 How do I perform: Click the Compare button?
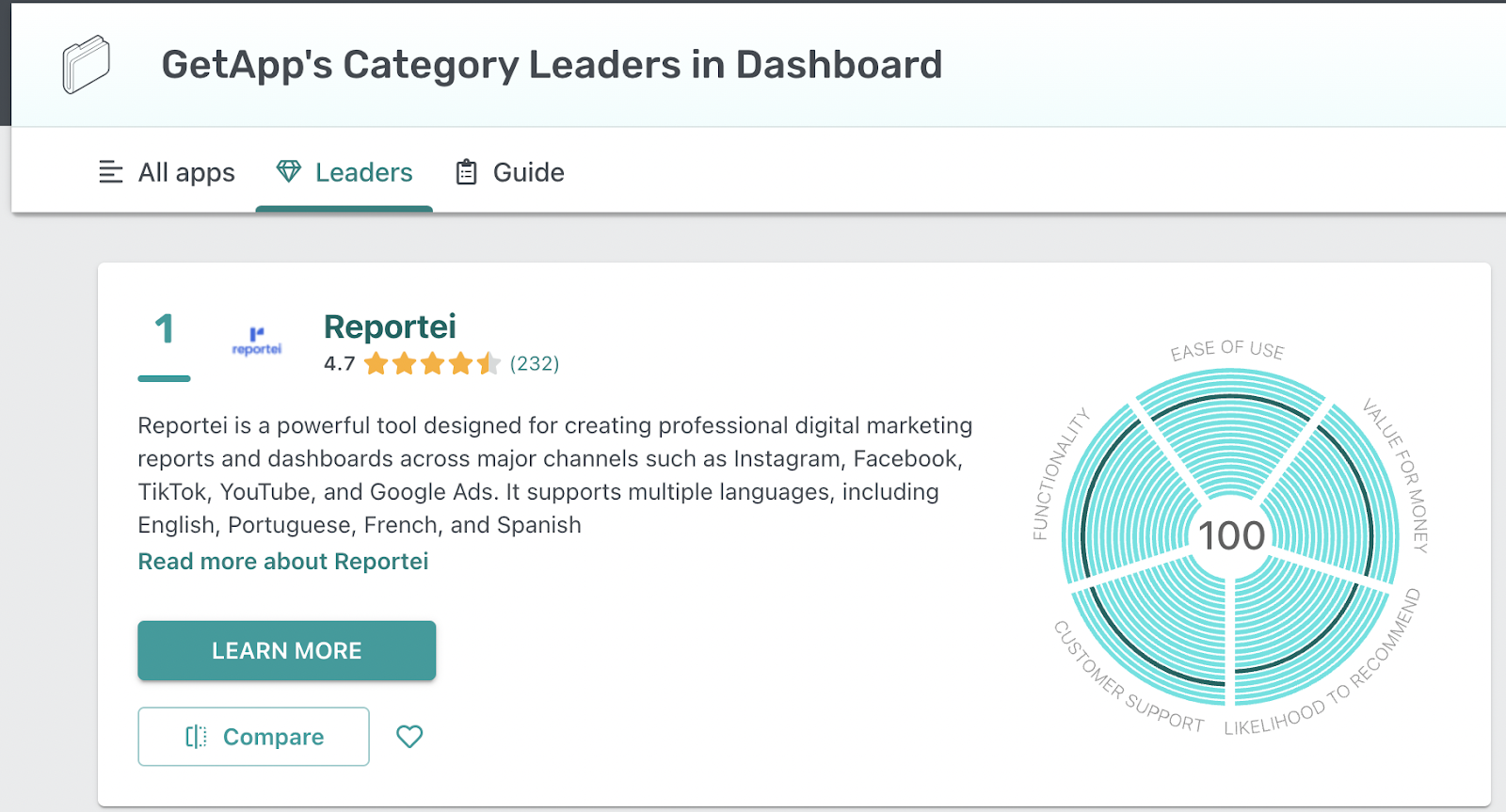[x=253, y=737]
